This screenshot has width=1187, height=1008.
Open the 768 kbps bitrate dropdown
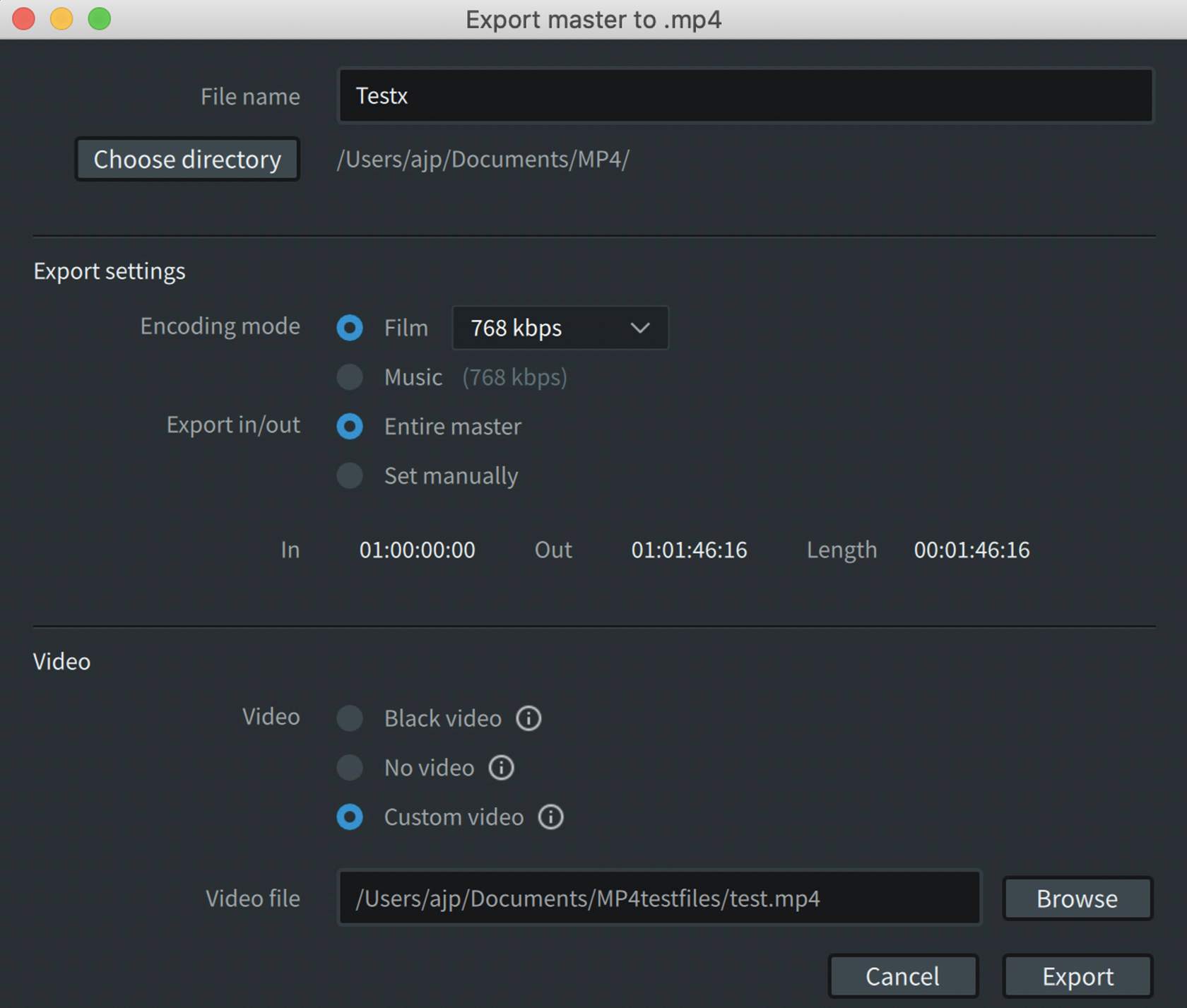pos(560,328)
